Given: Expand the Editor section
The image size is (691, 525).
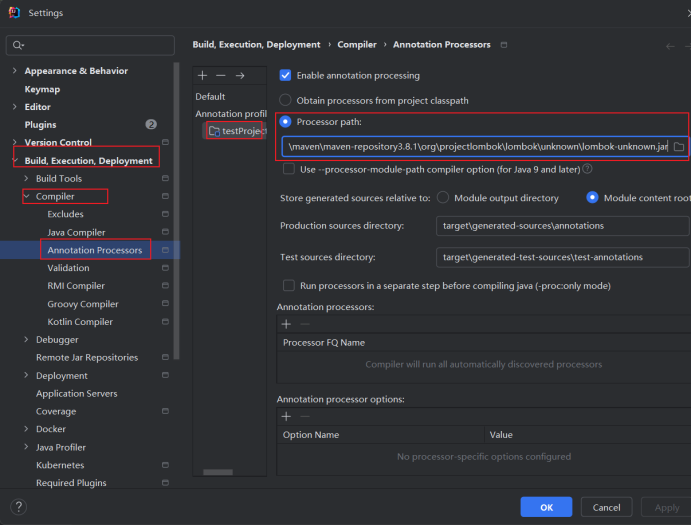Looking at the screenshot, I should point(15,107).
